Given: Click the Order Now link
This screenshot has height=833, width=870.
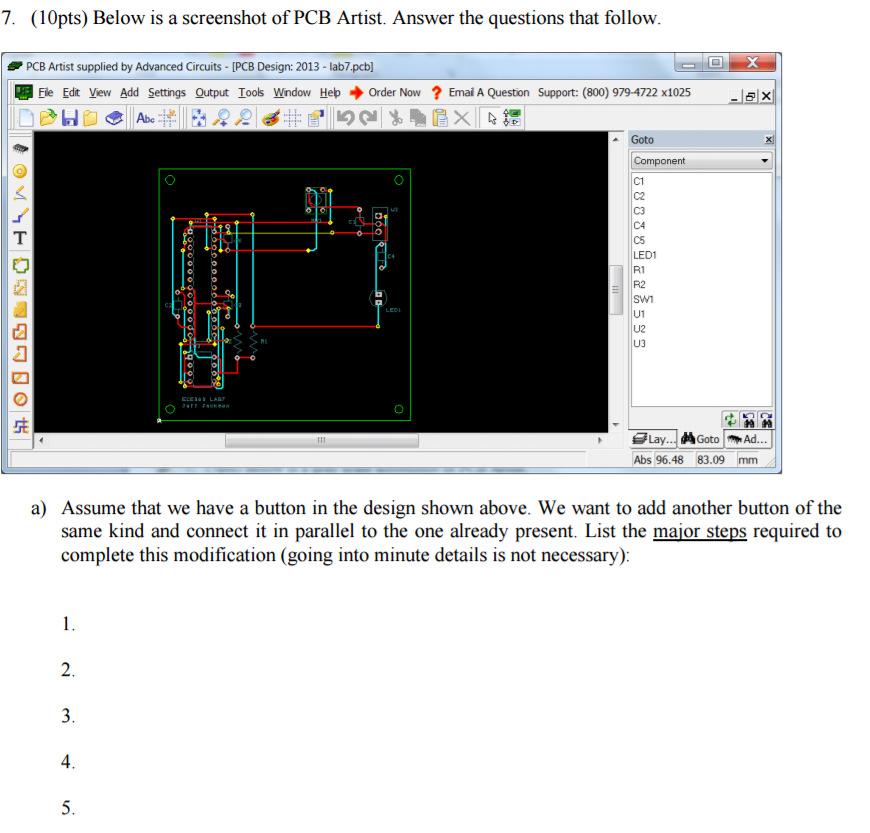Looking at the screenshot, I should tap(394, 92).
